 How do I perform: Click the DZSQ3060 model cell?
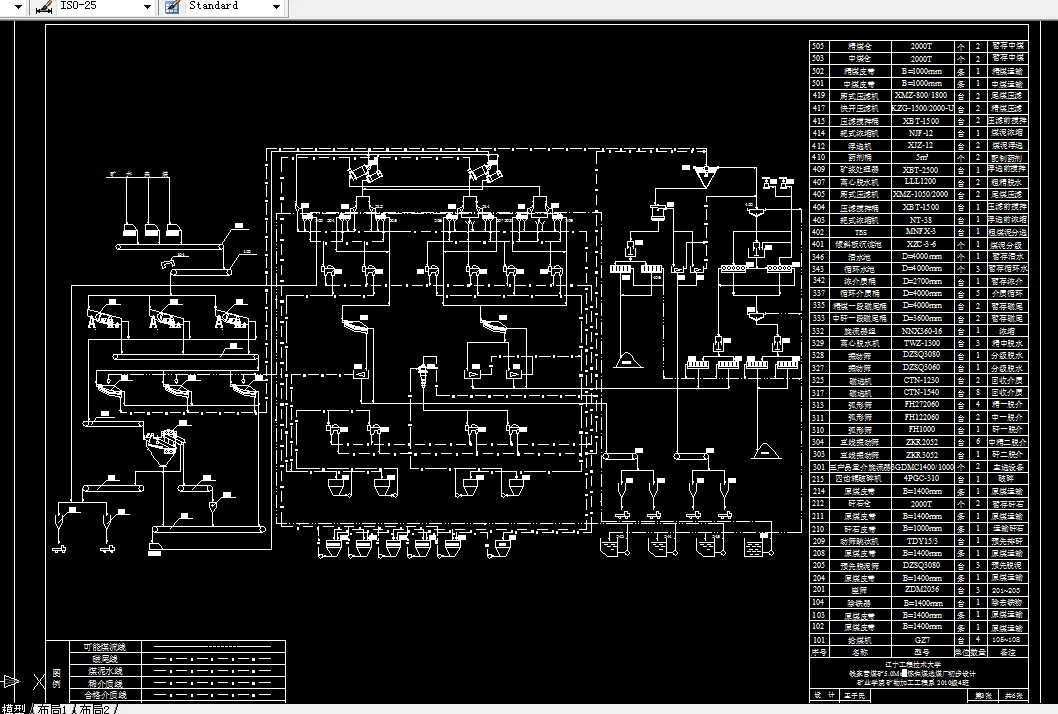click(922, 368)
